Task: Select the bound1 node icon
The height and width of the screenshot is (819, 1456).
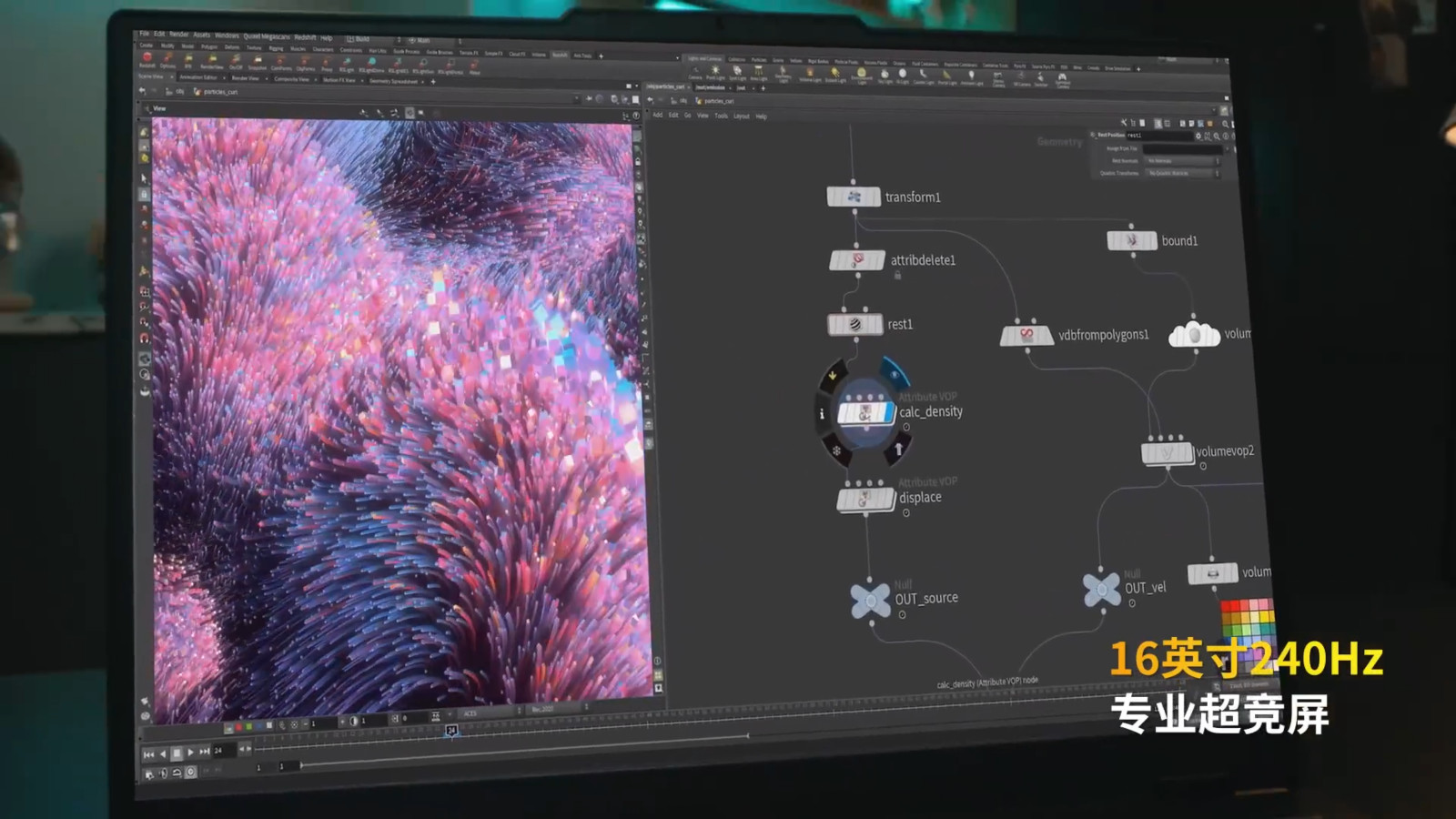Action: (x=1132, y=240)
